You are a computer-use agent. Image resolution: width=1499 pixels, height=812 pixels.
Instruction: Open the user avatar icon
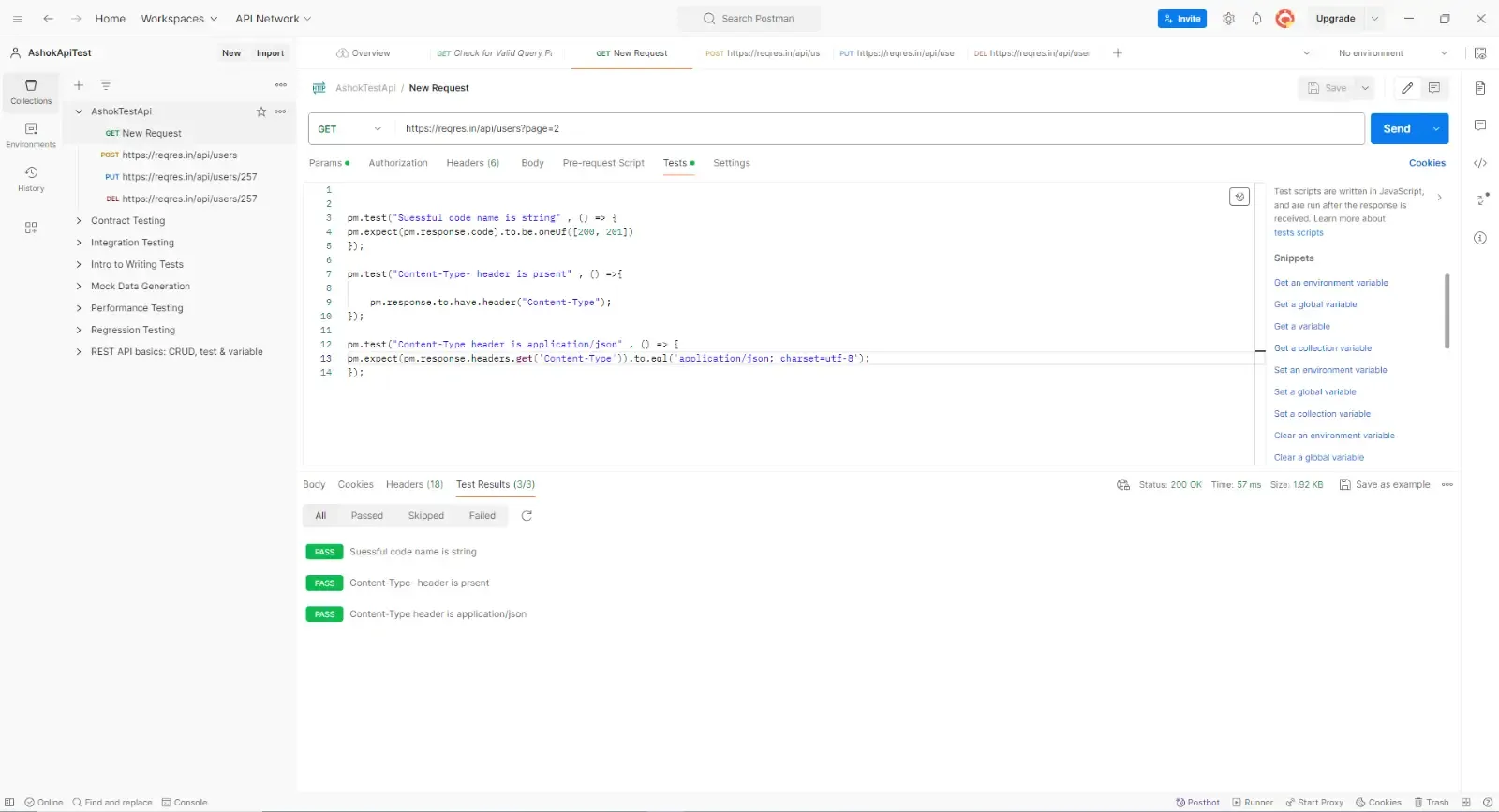[x=1285, y=19]
